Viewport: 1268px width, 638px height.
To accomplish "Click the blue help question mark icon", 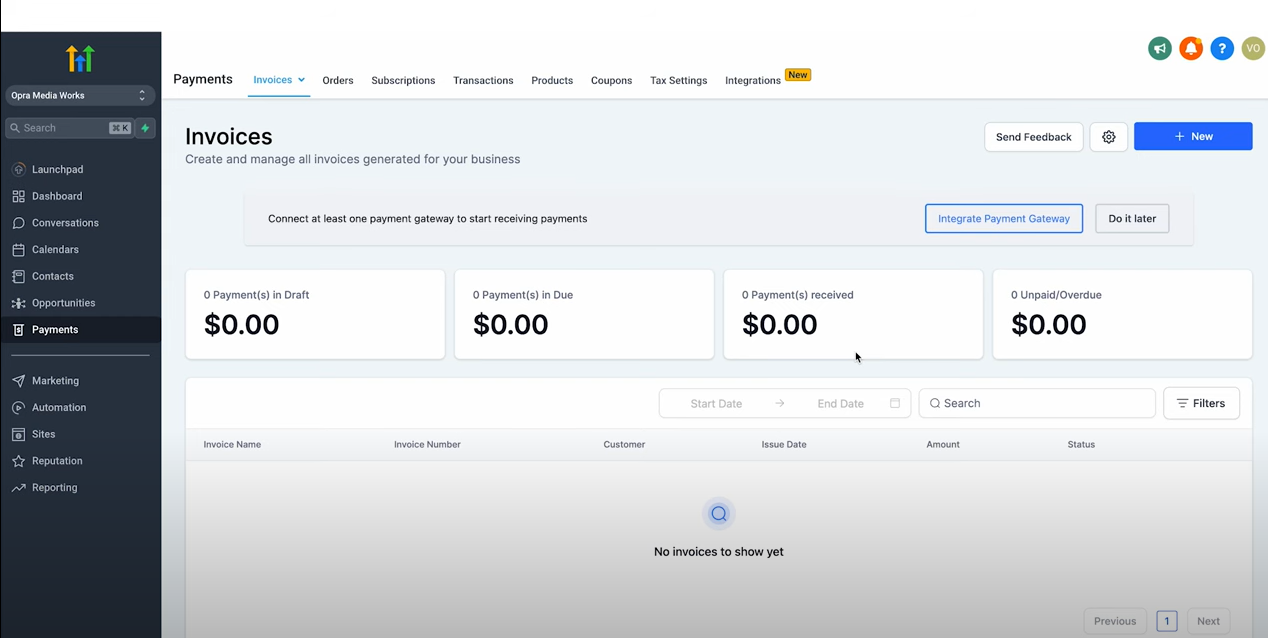I will (1222, 48).
